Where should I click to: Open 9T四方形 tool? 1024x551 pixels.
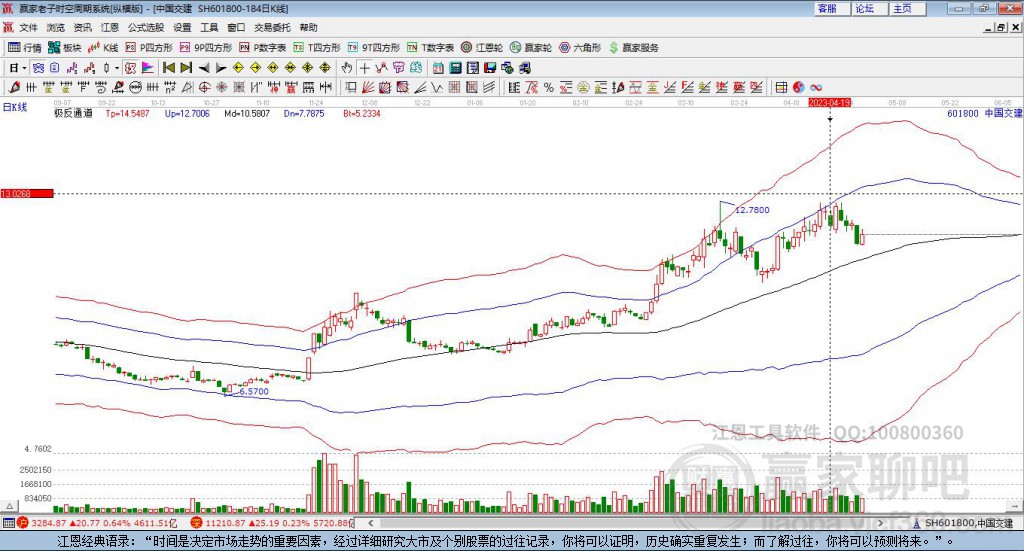tap(374, 48)
